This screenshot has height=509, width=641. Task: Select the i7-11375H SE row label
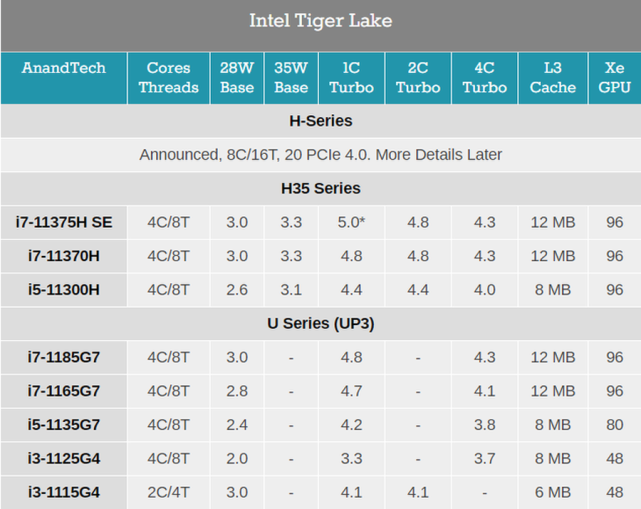[64, 222]
